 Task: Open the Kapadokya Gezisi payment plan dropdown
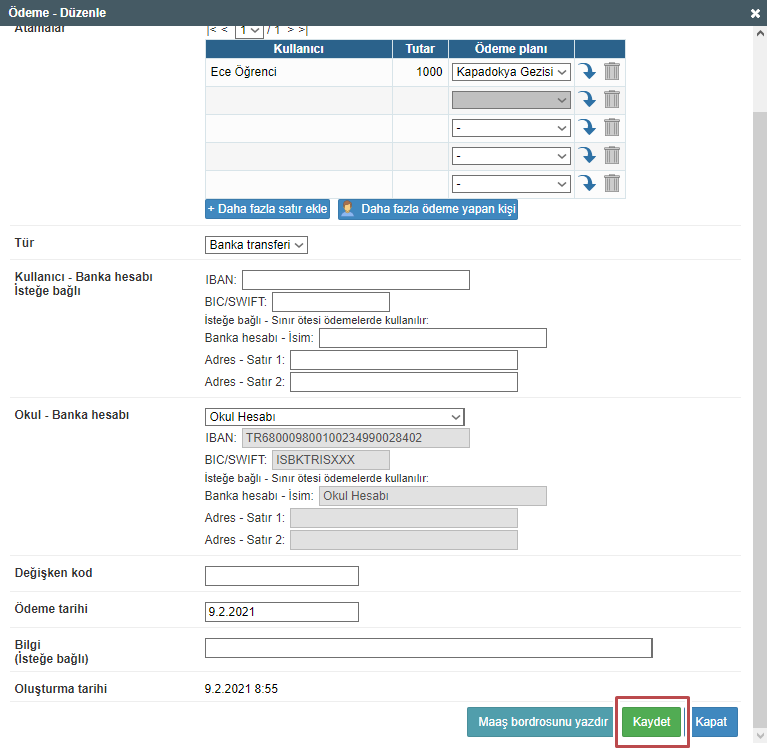(x=511, y=72)
